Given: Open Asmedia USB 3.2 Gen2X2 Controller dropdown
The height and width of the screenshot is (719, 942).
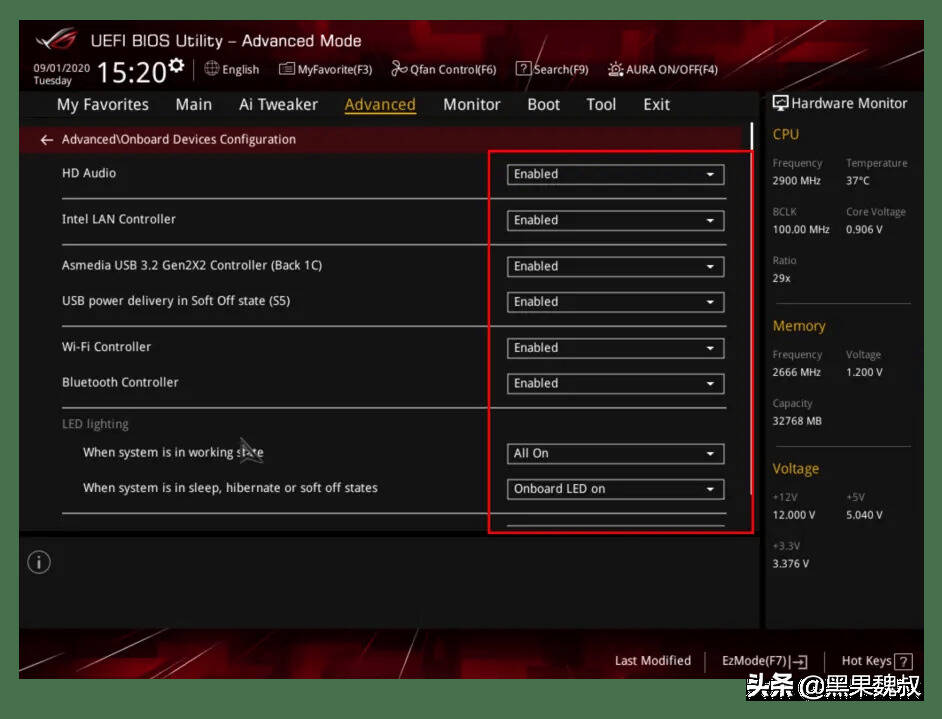Looking at the screenshot, I should [615, 267].
